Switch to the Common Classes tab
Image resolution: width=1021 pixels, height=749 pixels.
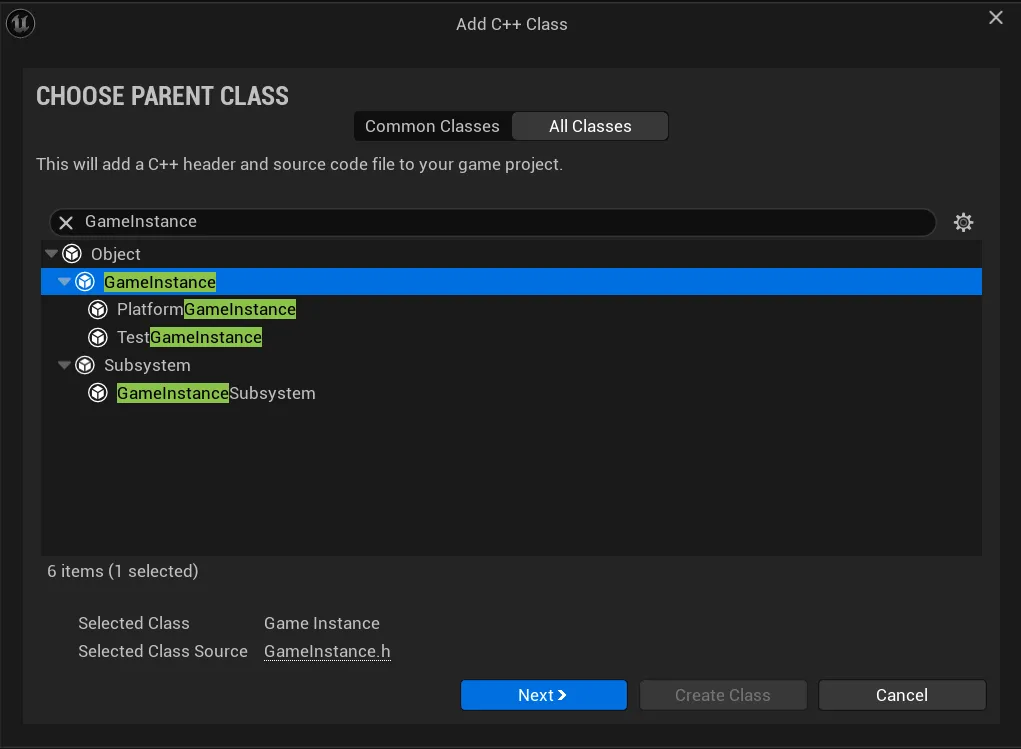pos(432,126)
